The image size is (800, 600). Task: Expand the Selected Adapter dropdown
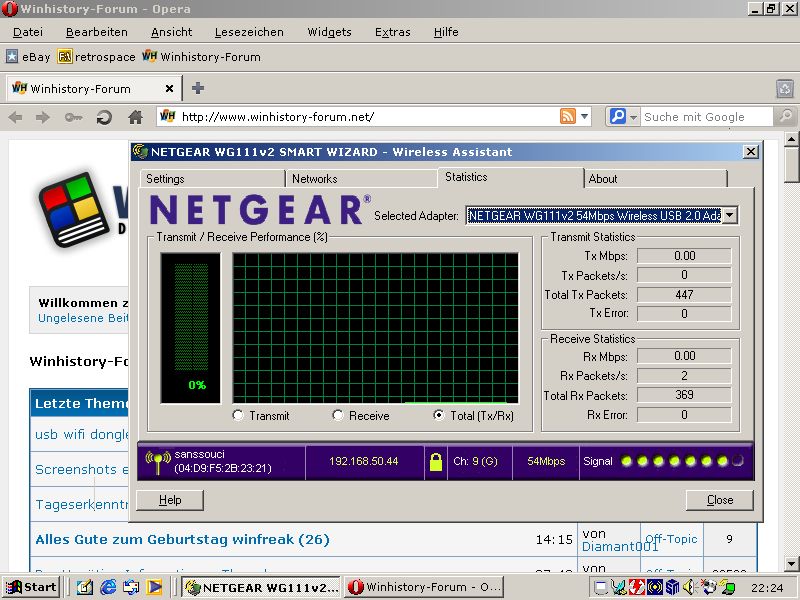[x=730, y=215]
